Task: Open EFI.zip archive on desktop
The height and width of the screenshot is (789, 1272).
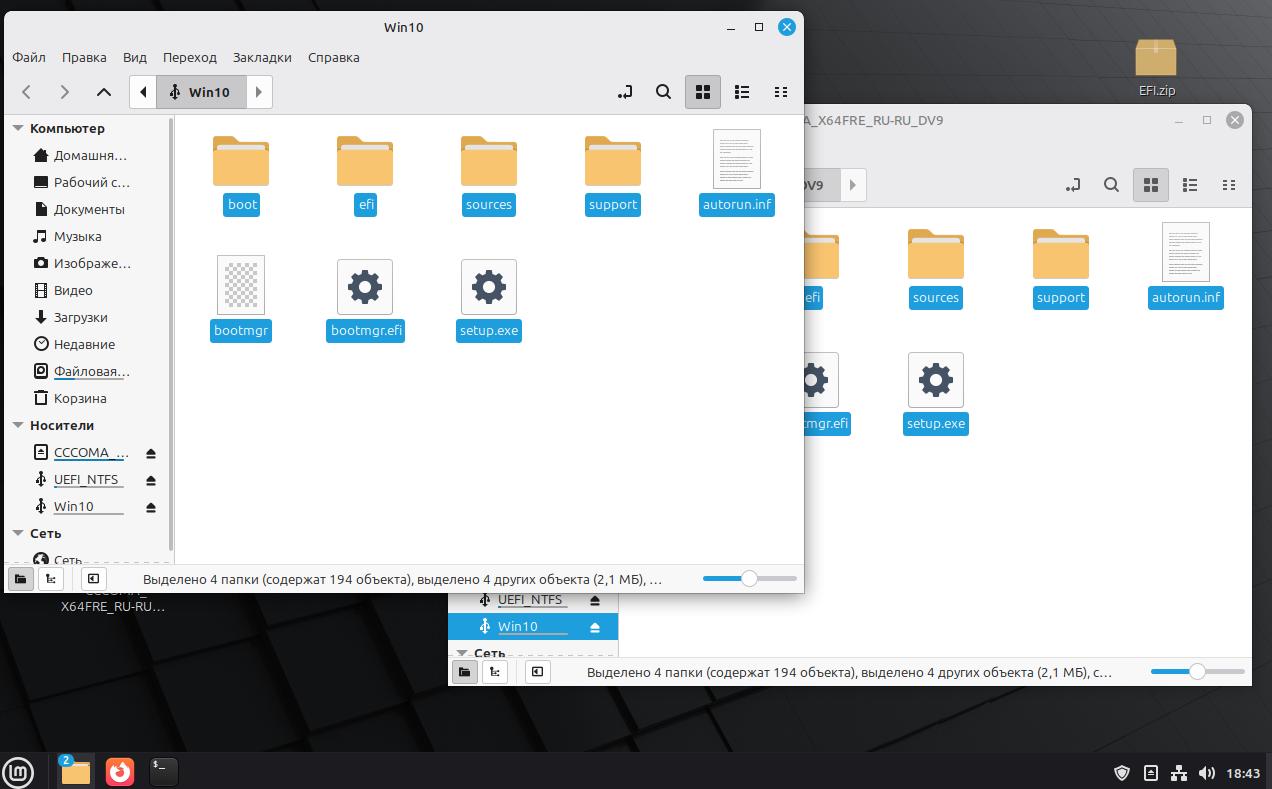Action: coord(1156,67)
